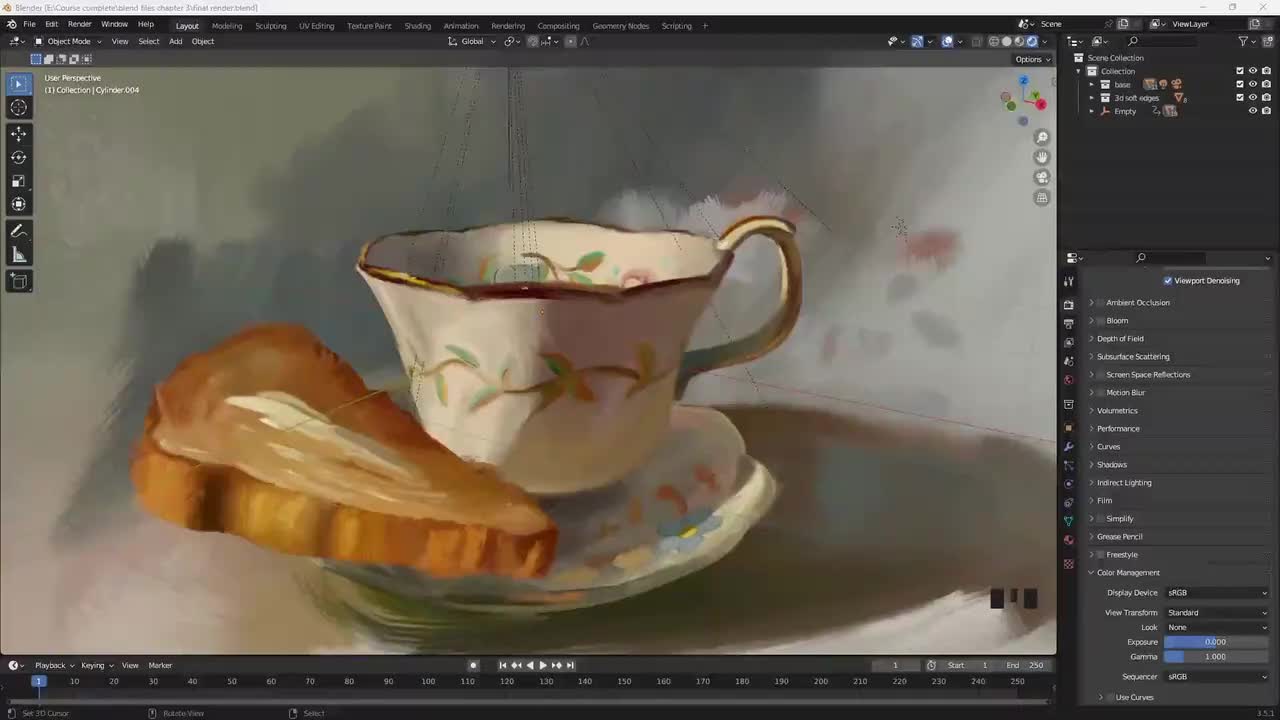Expand the base collection in outliner
Image resolution: width=1280 pixels, height=720 pixels.
click(x=1091, y=84)
